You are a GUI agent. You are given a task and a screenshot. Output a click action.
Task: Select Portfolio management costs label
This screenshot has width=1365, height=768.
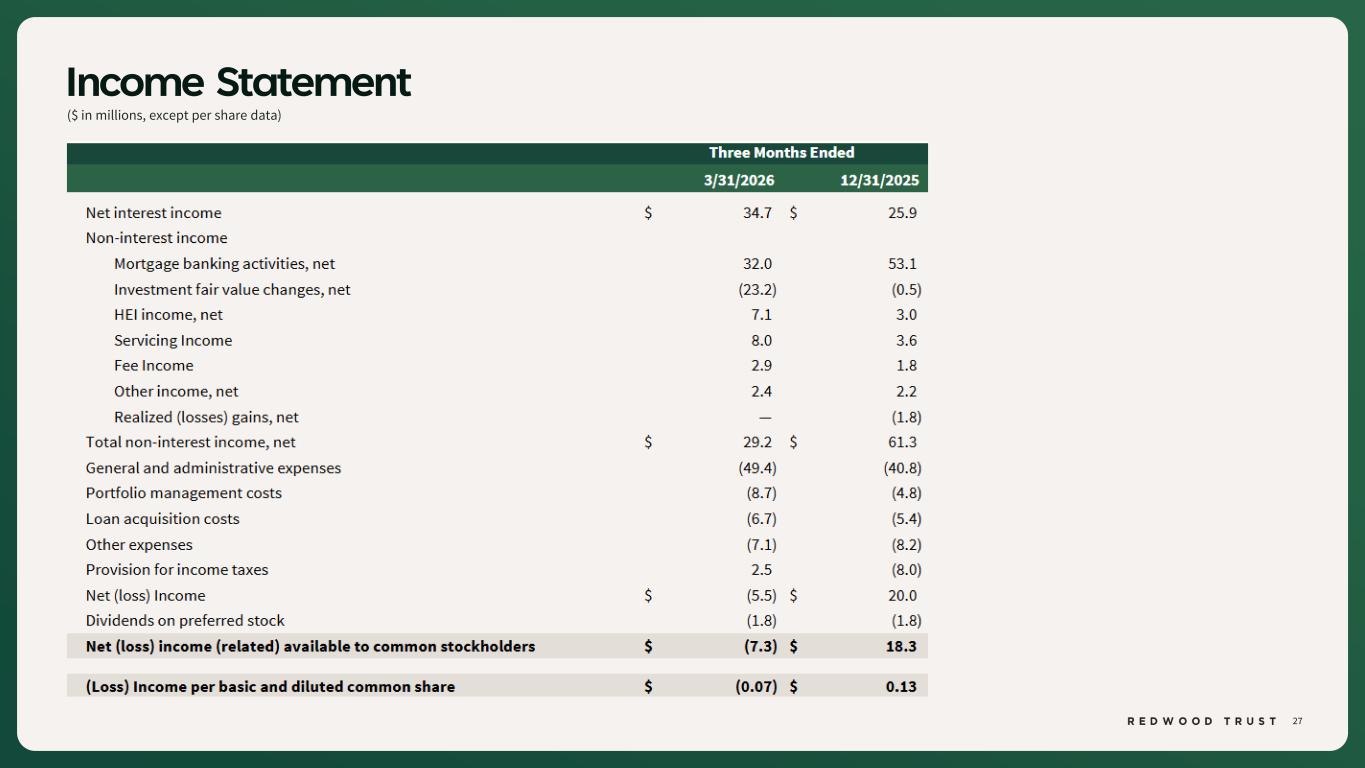click(x=184, y=493)
